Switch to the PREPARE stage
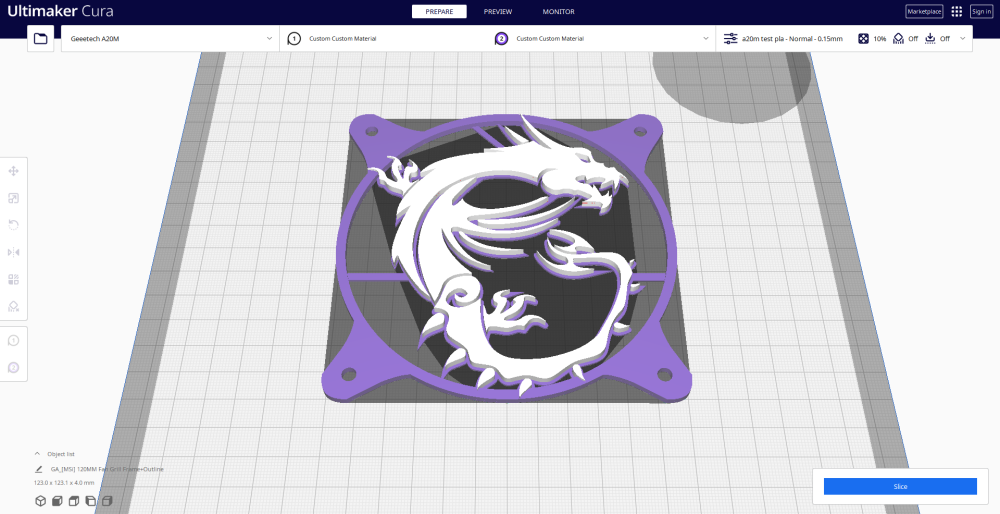The image size is (1000, 514). [439, 11]
